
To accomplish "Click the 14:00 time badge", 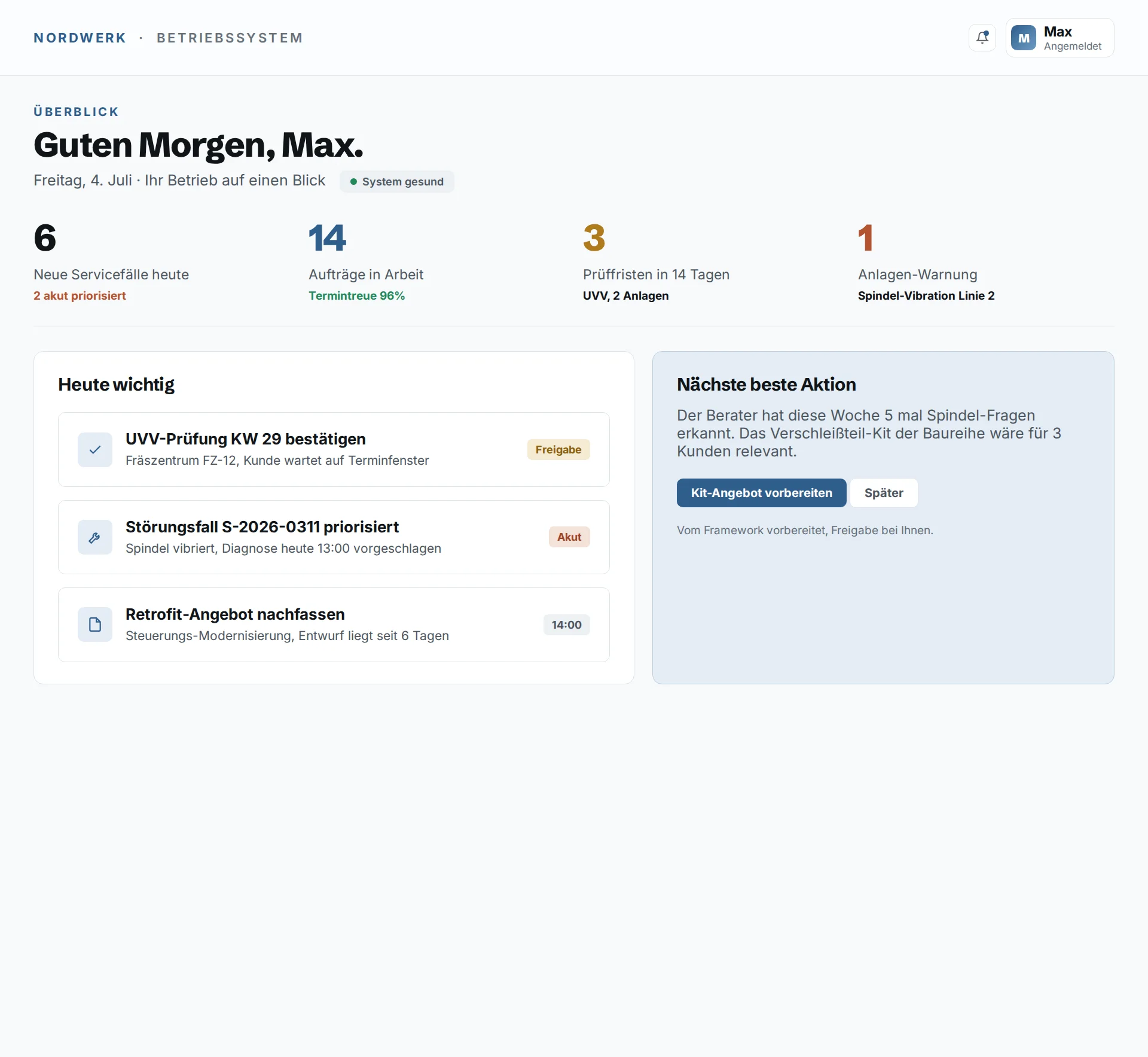I will [566, 625].
